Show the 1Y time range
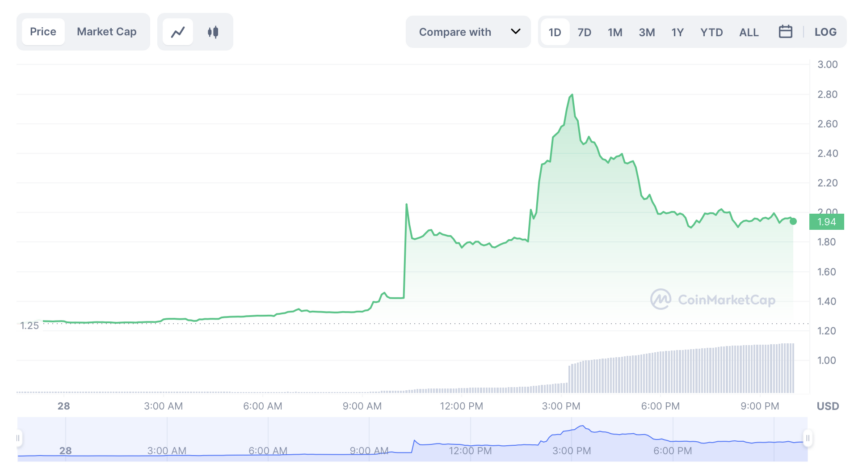Screen dimensions: 850x473 tap(677, 33)
